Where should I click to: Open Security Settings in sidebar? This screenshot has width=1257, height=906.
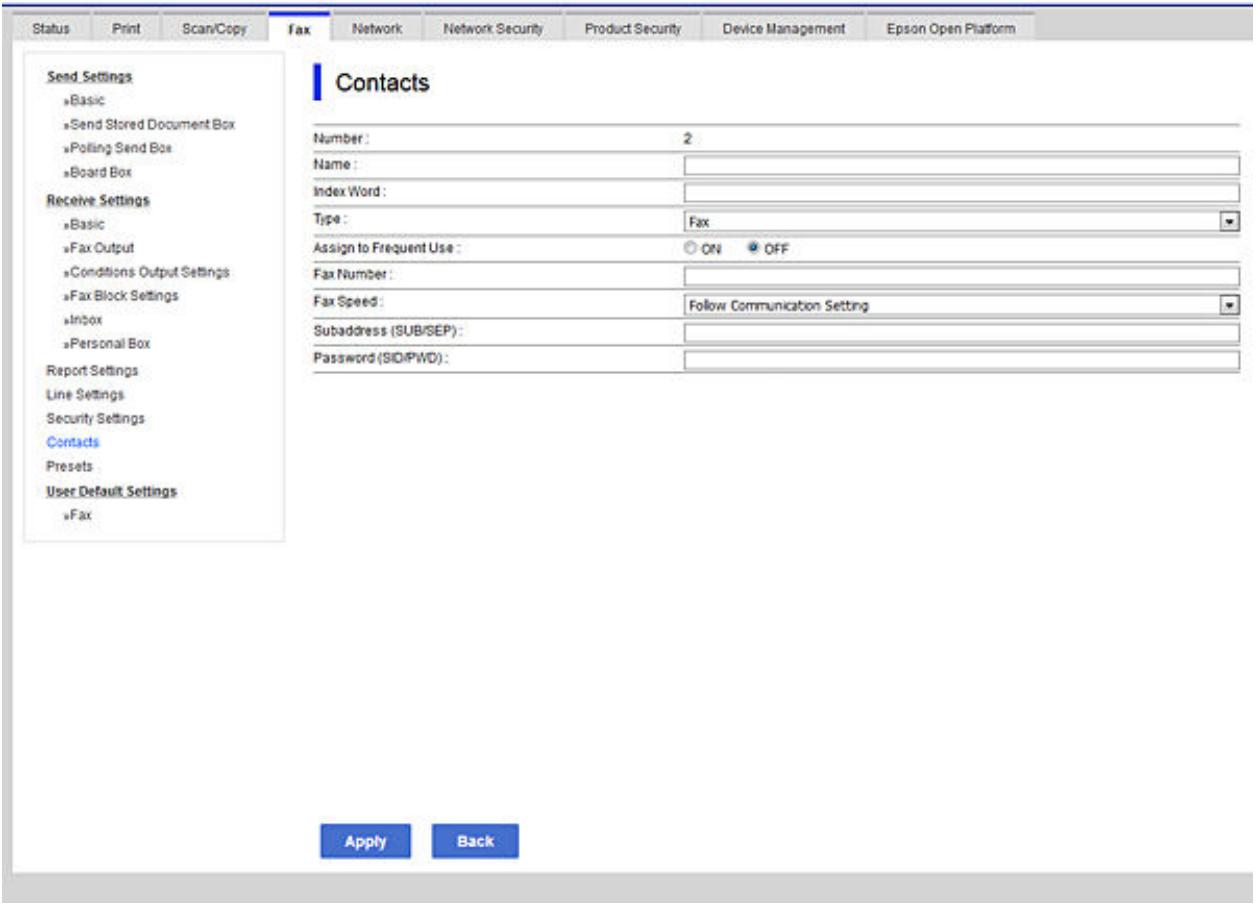95,417
